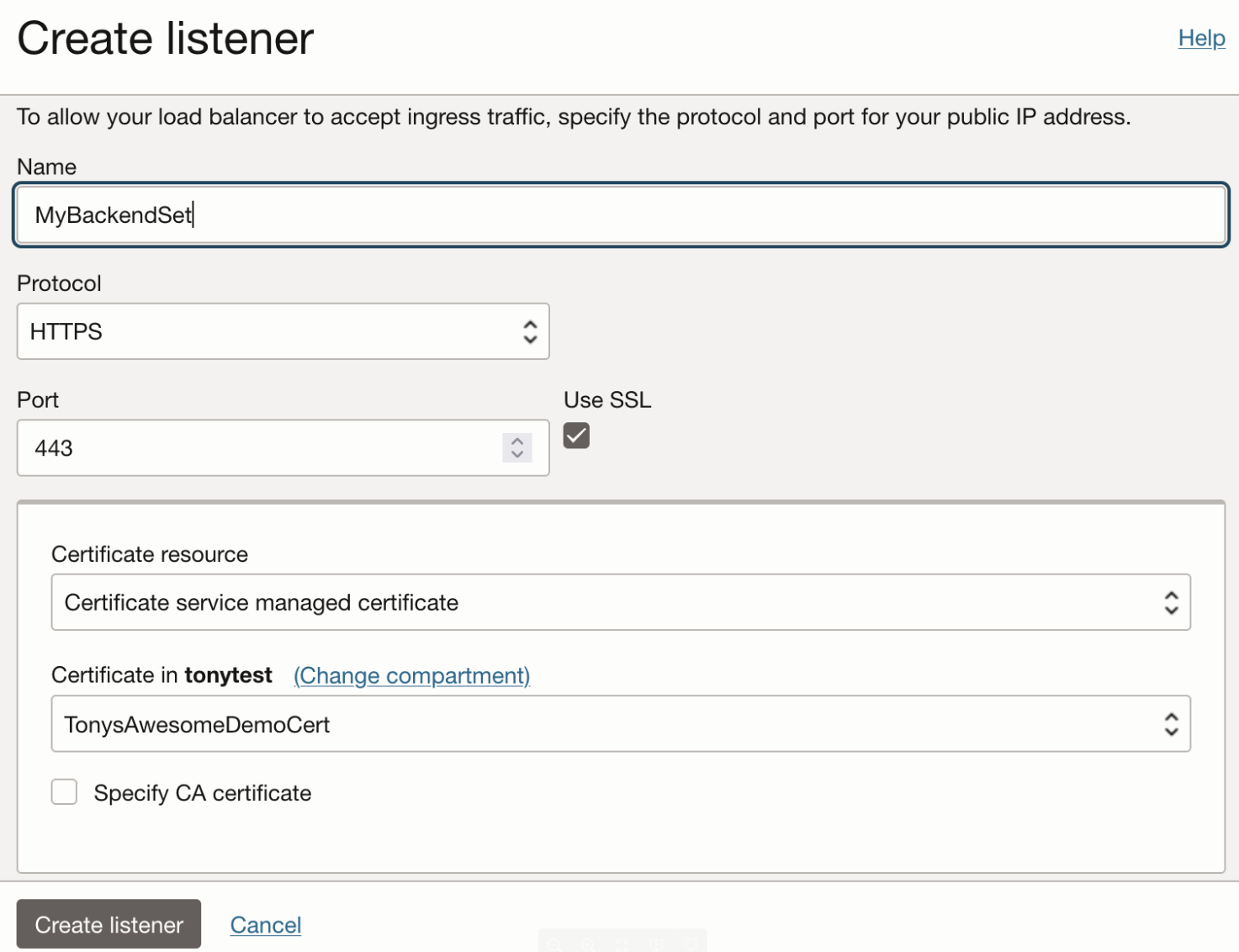Decrement Port using the down stepper arrow
The image size is (1239, 952).
click(516, 454)
